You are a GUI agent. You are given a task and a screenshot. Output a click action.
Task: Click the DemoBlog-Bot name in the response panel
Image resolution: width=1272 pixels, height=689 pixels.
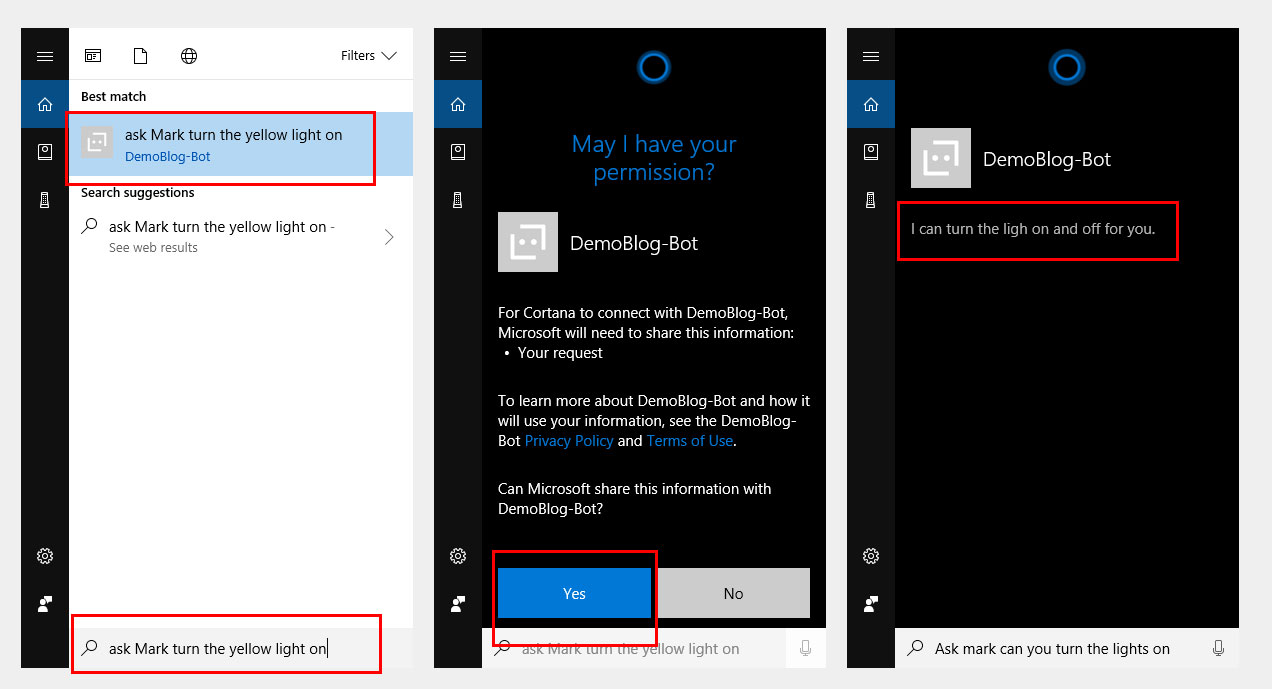pos(1047,159)
